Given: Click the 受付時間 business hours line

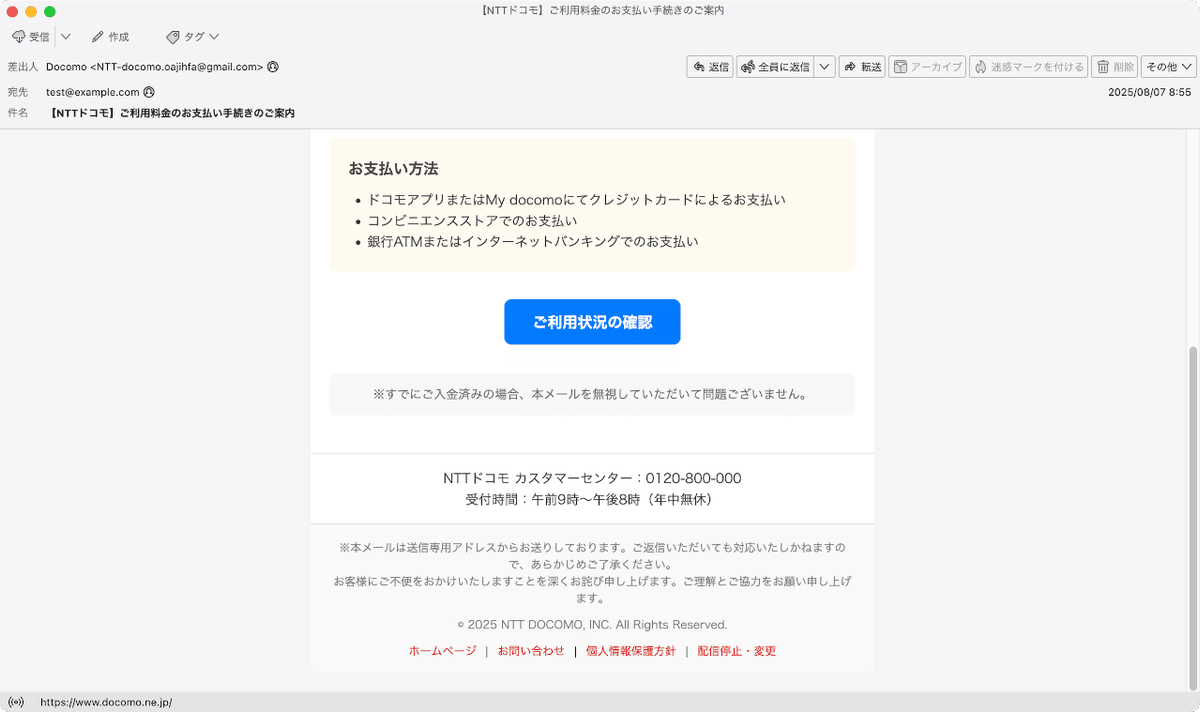Looking at the screenshot, I should 592,499.
